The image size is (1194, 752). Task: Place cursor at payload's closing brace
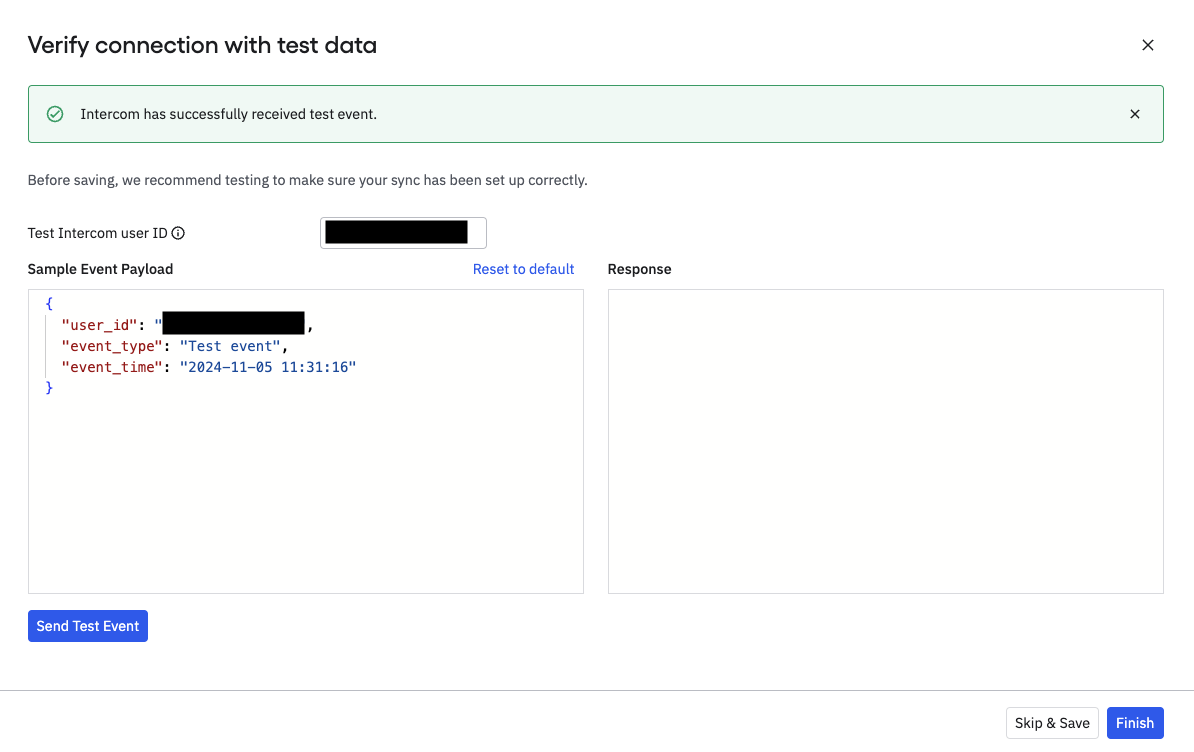tap(49, 388)
